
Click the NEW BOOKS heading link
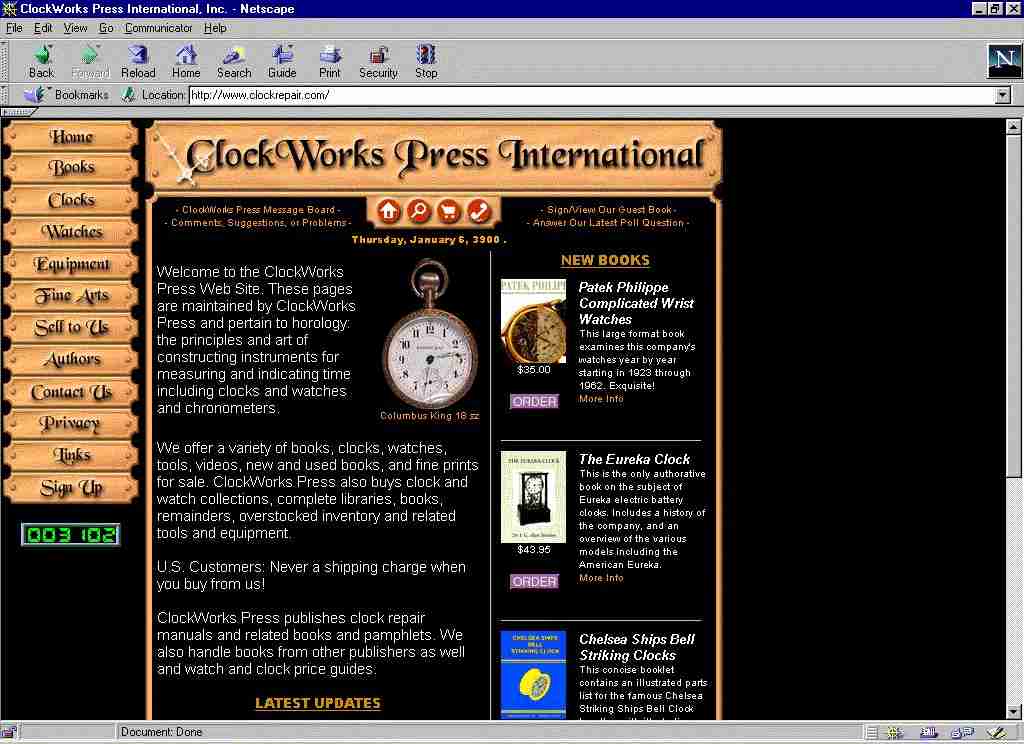(605, 260)
